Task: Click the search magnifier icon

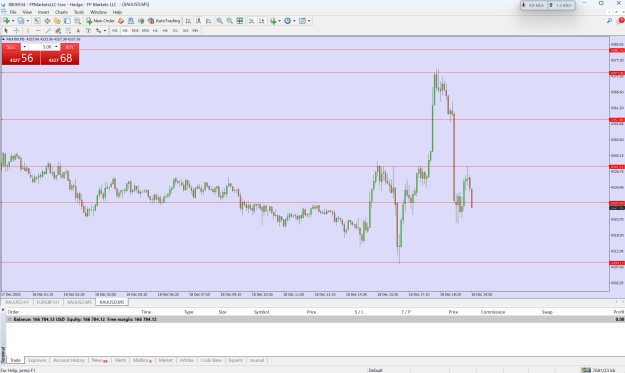Action: click(x=609, y=21)
